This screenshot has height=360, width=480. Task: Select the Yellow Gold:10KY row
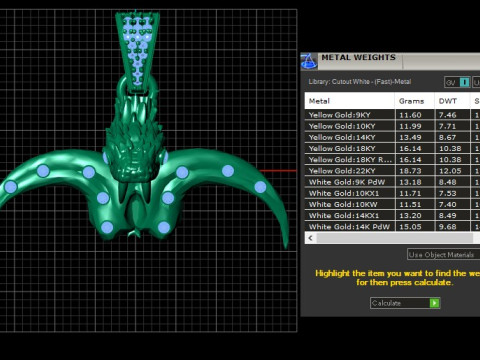pos(392,126)
